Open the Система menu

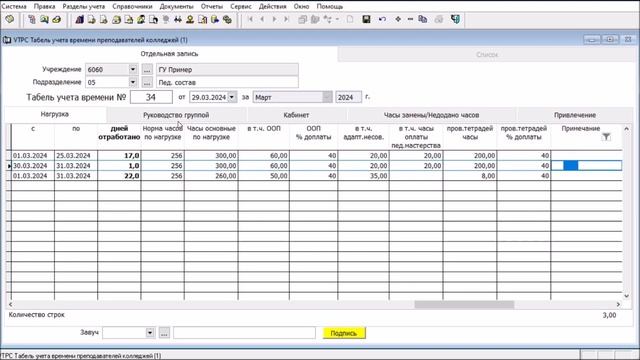[x=14, y=7]
